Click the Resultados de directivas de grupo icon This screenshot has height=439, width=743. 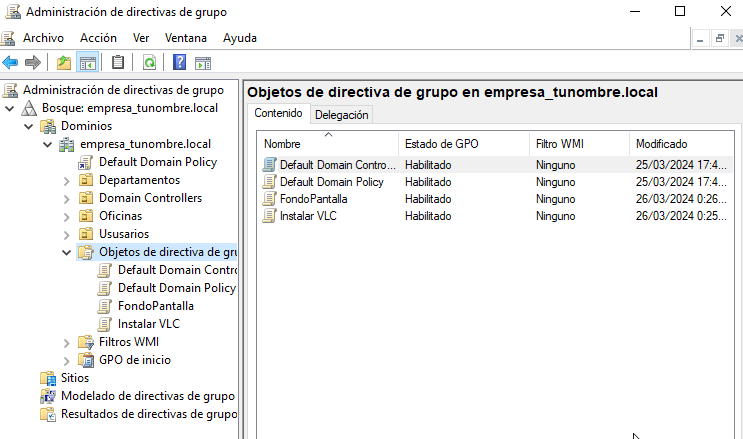48,414
